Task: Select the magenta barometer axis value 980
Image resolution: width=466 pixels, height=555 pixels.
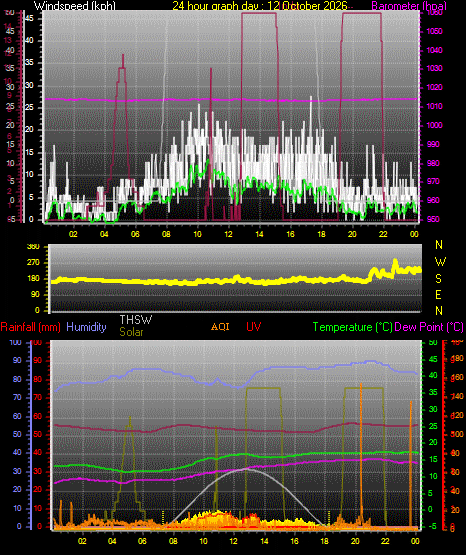Action: 433,163
